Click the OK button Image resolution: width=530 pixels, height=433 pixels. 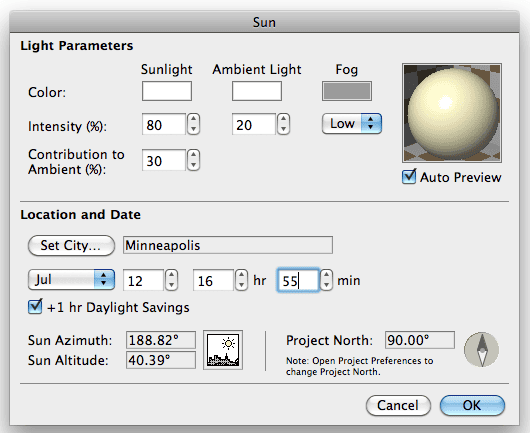click(472, 405)
